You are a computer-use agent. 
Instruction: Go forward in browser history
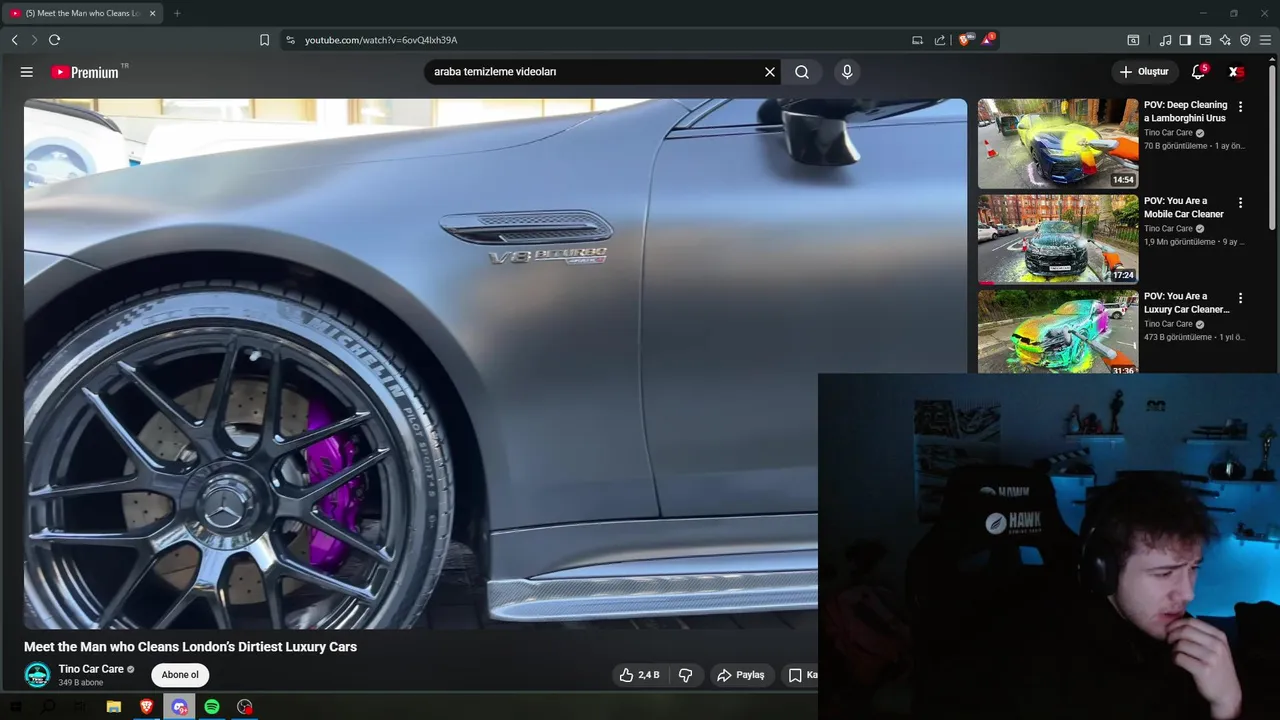[x=34, y=40]
